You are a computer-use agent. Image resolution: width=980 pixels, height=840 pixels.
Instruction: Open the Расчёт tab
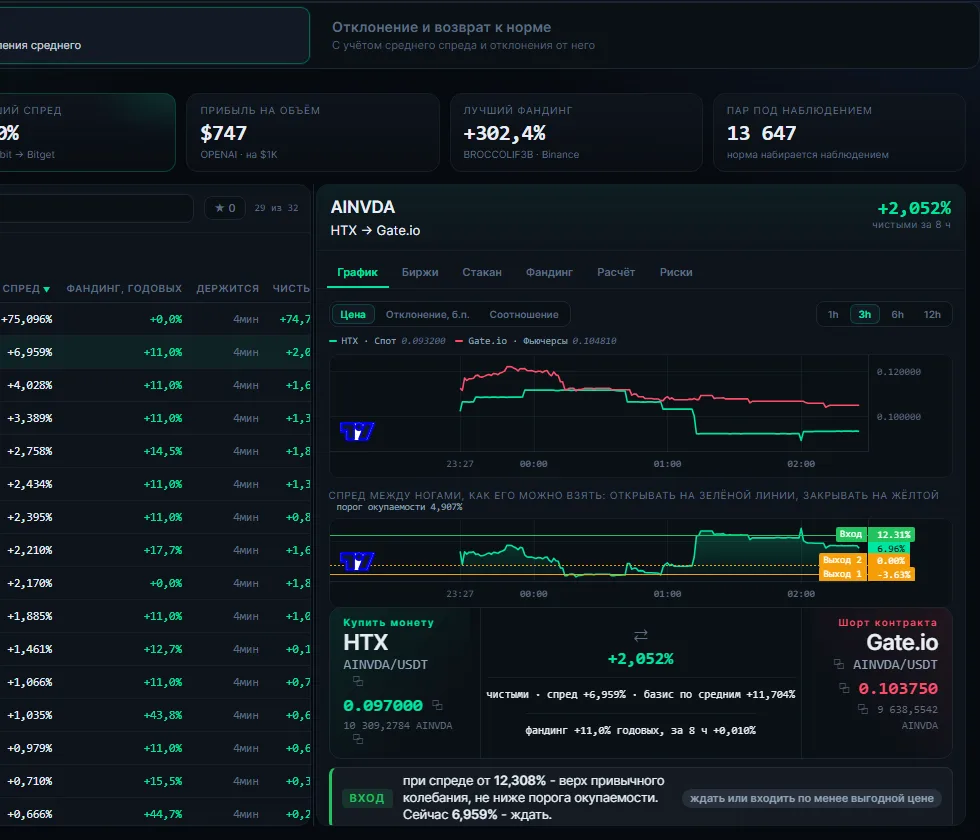(616, 272)
